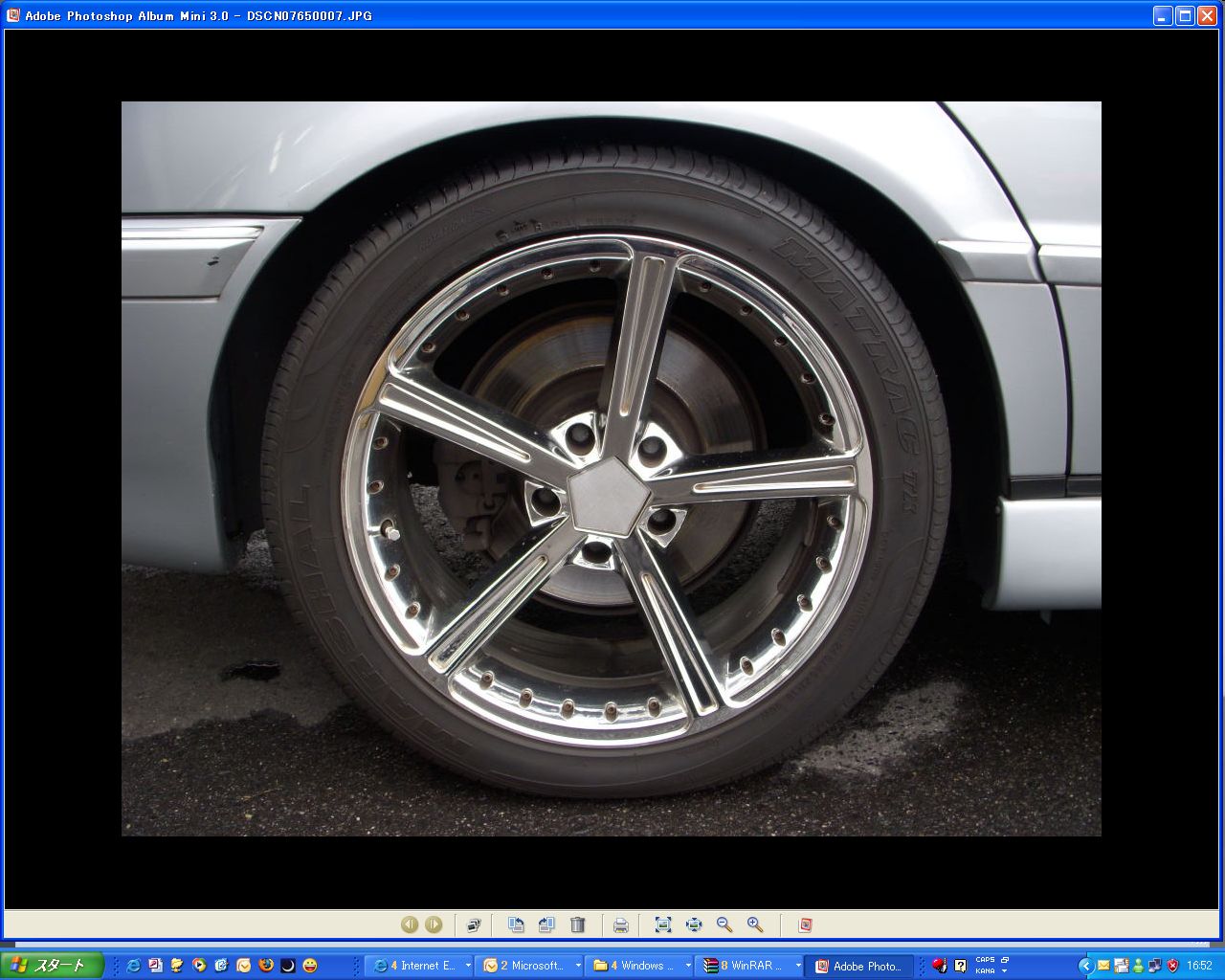
Task: Go to the previous photo
Action: click(x=410, y=924)
